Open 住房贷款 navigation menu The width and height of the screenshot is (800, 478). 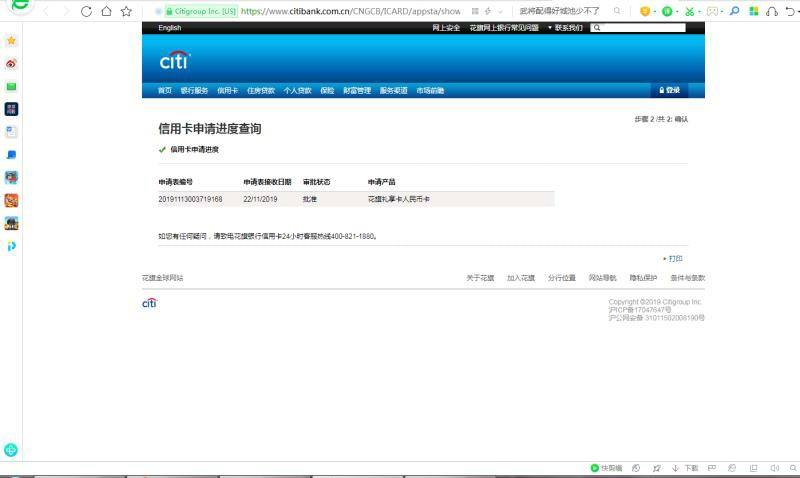coord(261,90)
